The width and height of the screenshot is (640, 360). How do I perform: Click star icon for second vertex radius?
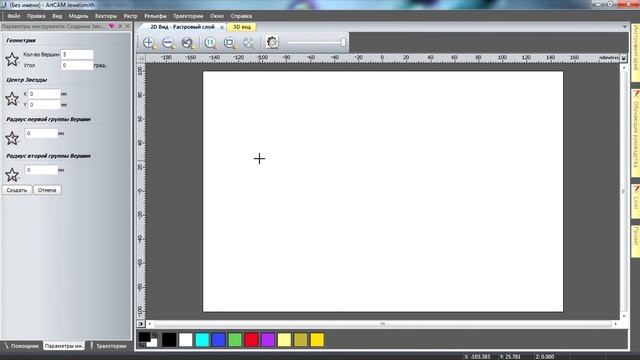[12, 175]
